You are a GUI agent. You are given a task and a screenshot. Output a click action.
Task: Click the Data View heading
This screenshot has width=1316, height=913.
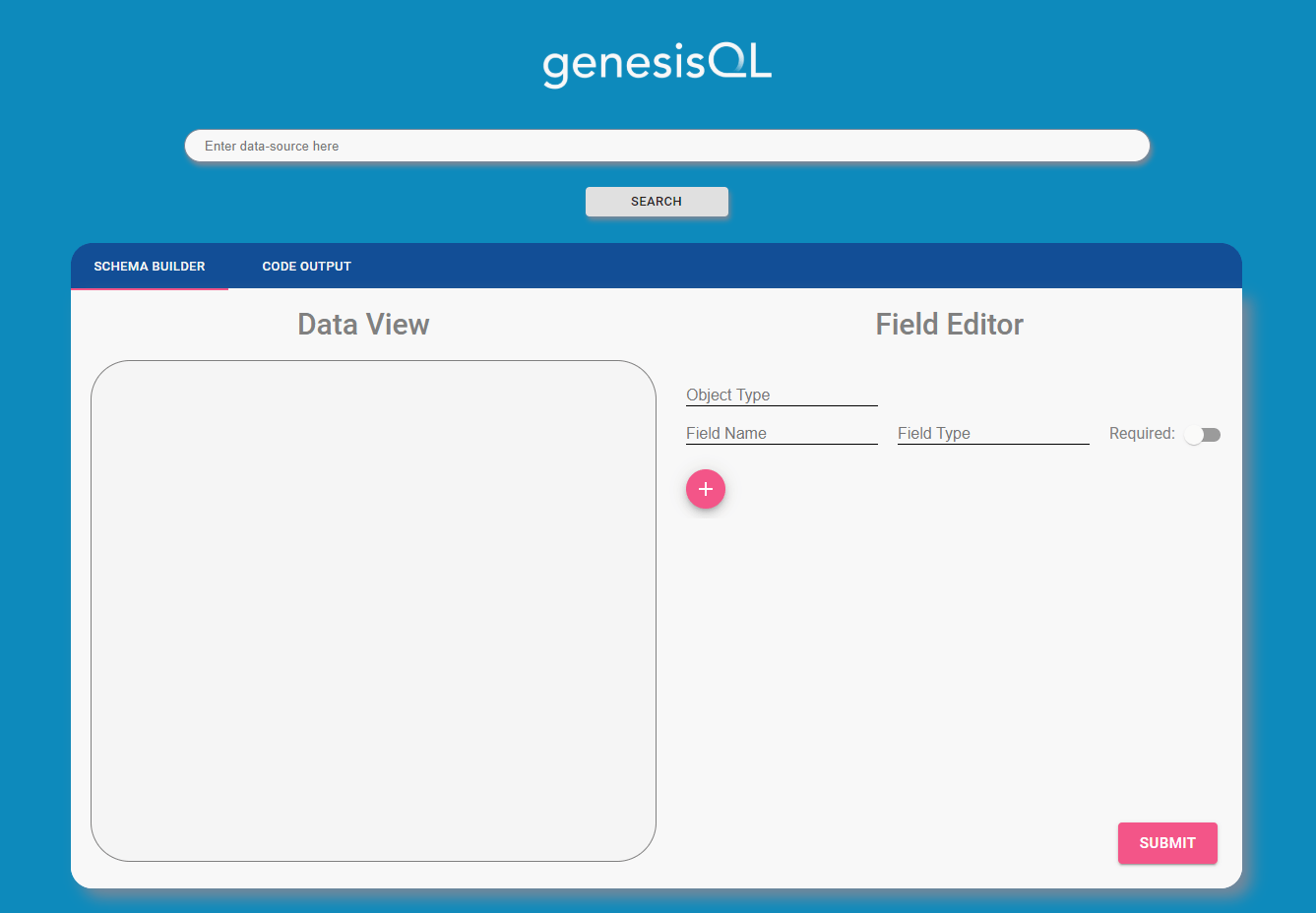click(x=363, y=325)
